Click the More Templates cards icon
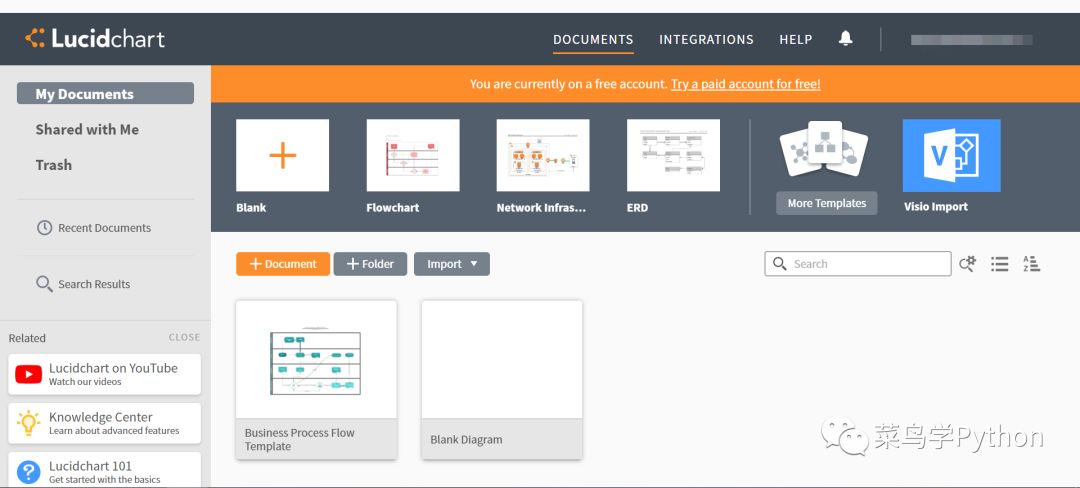 (824, 149)
